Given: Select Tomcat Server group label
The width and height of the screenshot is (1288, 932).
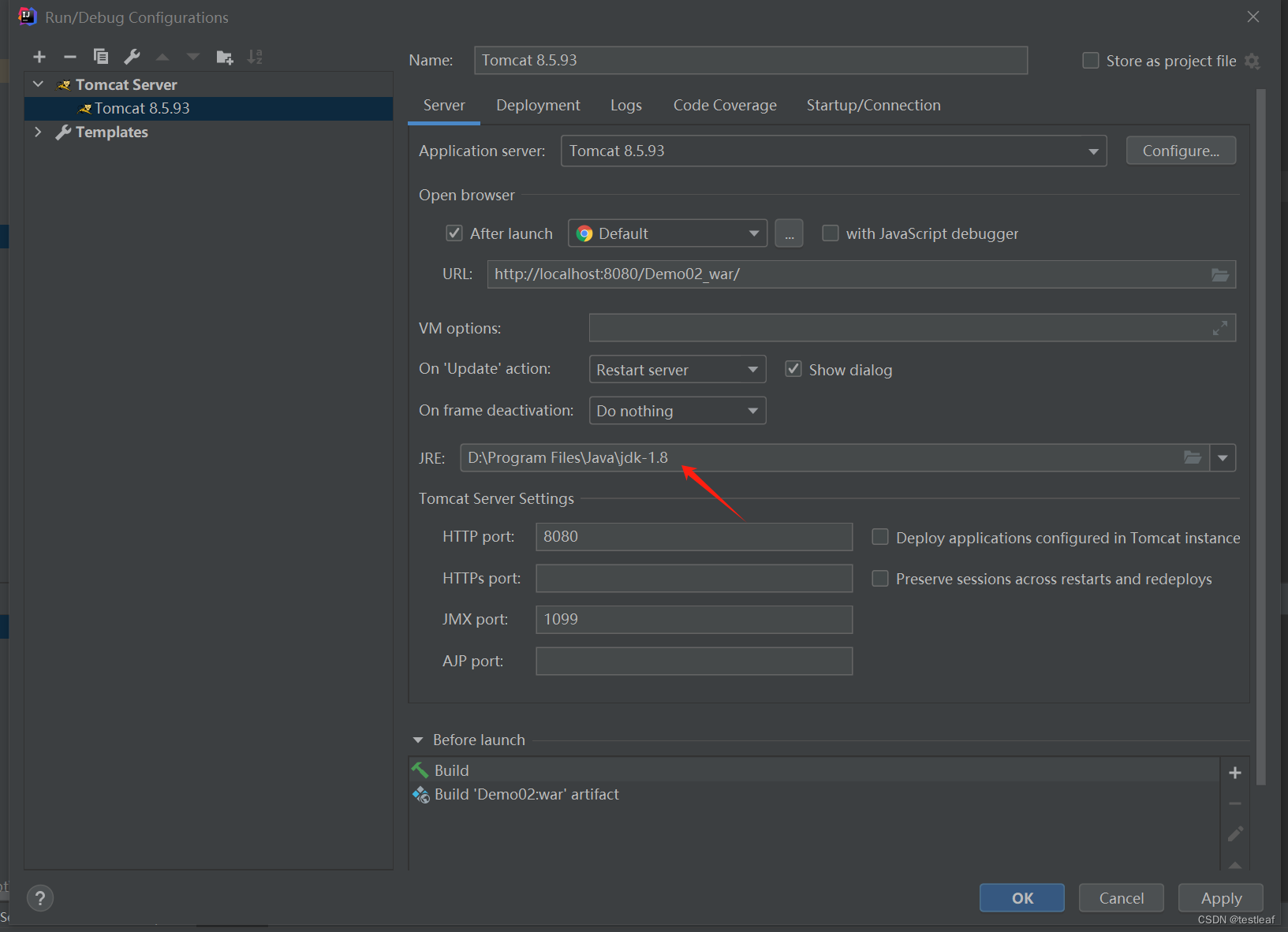Looking at the screenshot, I should (126, 84).
